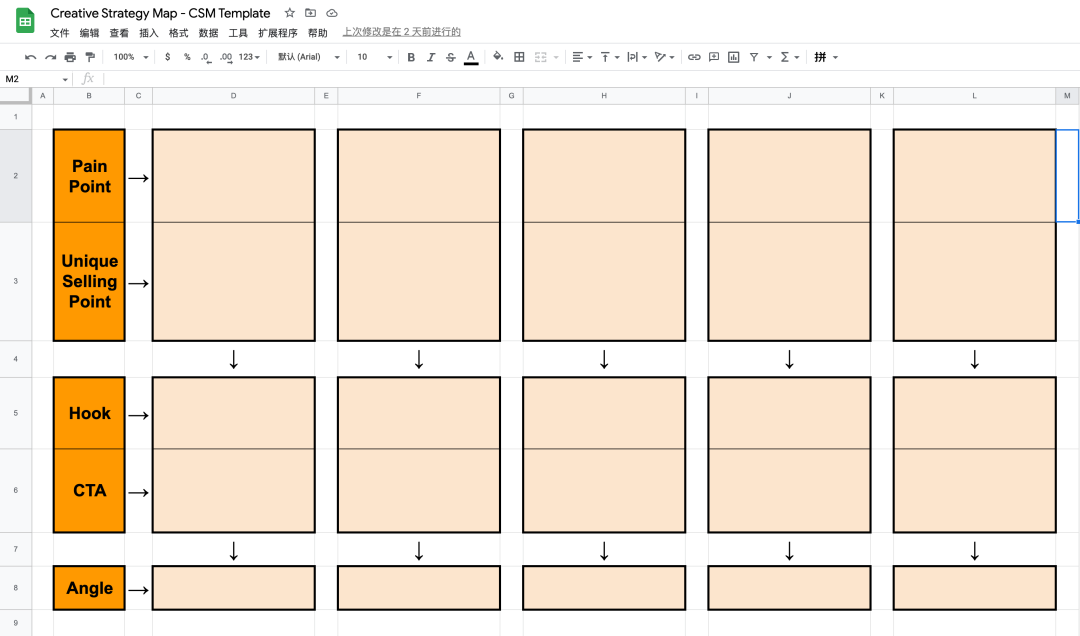The height and width of the screenshot is (636, 1080).
Task: Select the Unique Selling Point cell
Action: [90, 281]
